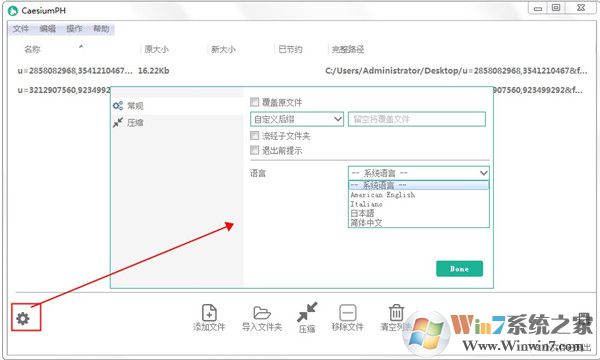Click the 16.22Kb original size cell
This screenshot has height=360, width=600.
click(x=153, y=71)
